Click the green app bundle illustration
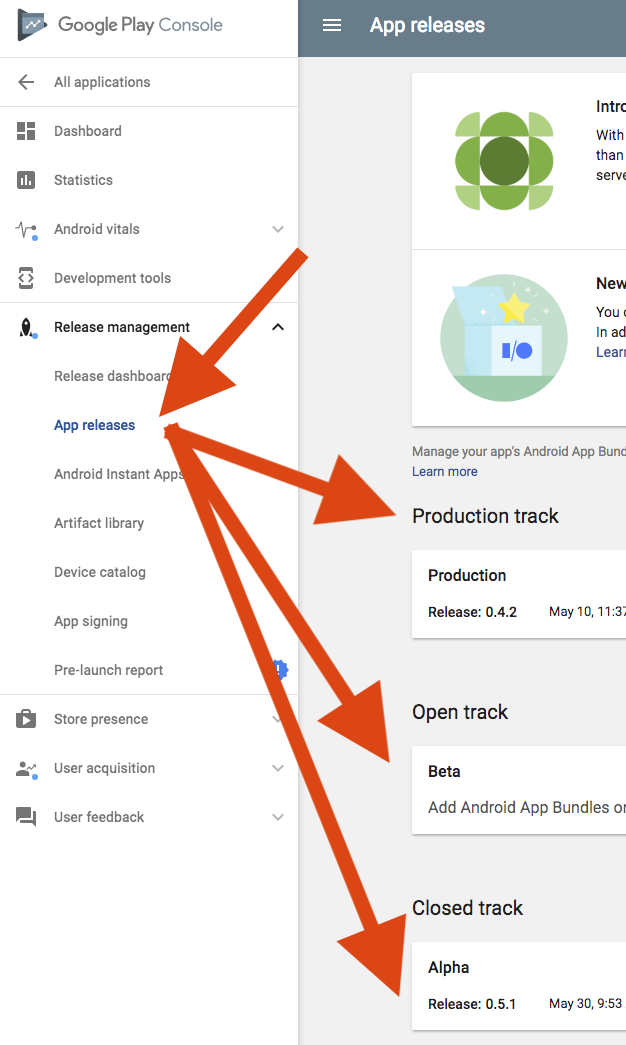 [504, 161]
